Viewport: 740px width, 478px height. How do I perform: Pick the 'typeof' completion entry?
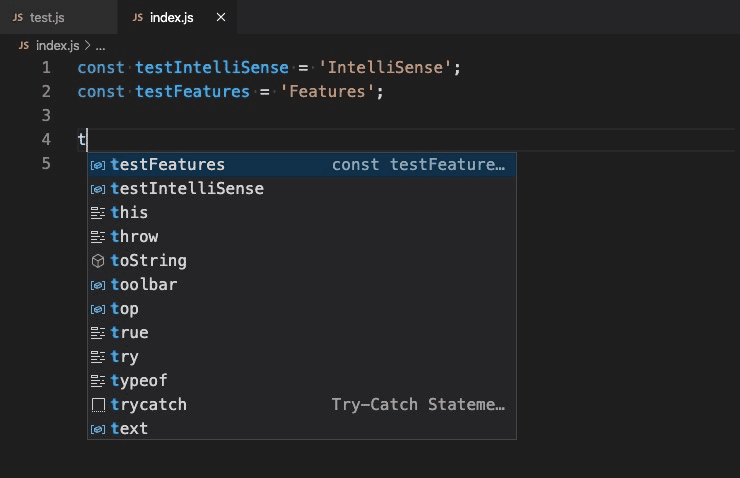coord(139,381)
